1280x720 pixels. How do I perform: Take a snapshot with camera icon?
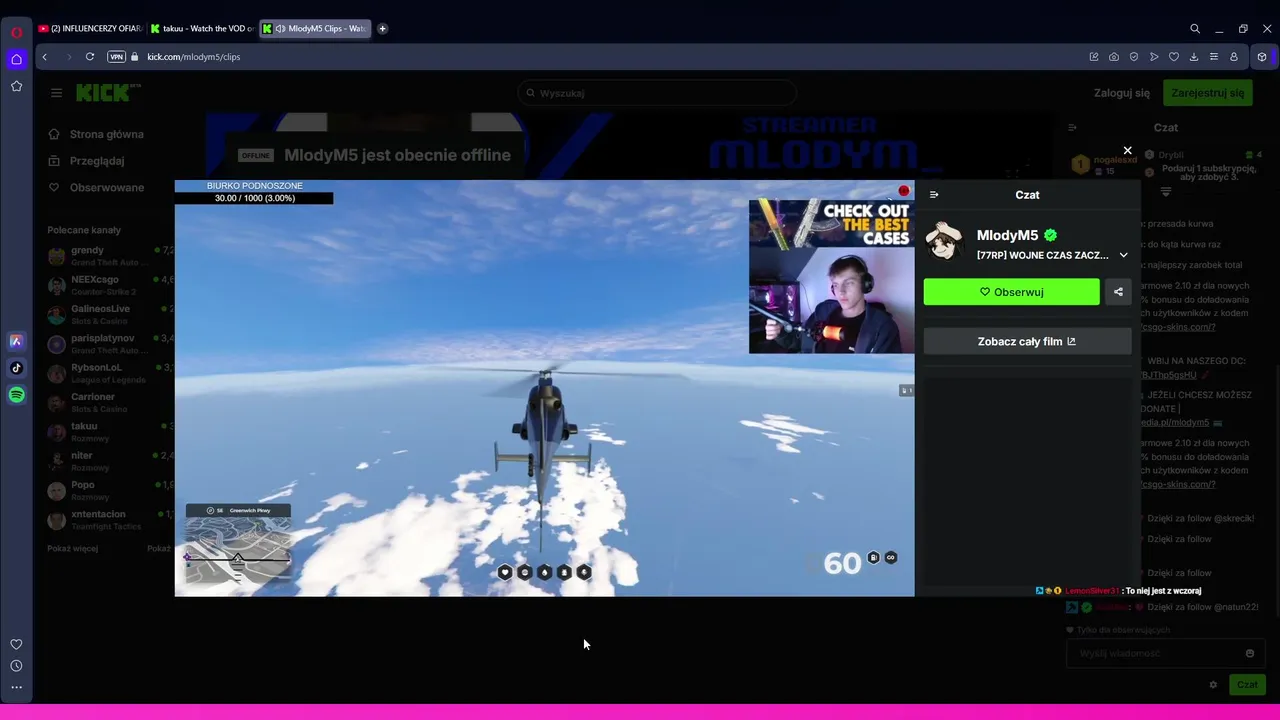click(1114, 57)
